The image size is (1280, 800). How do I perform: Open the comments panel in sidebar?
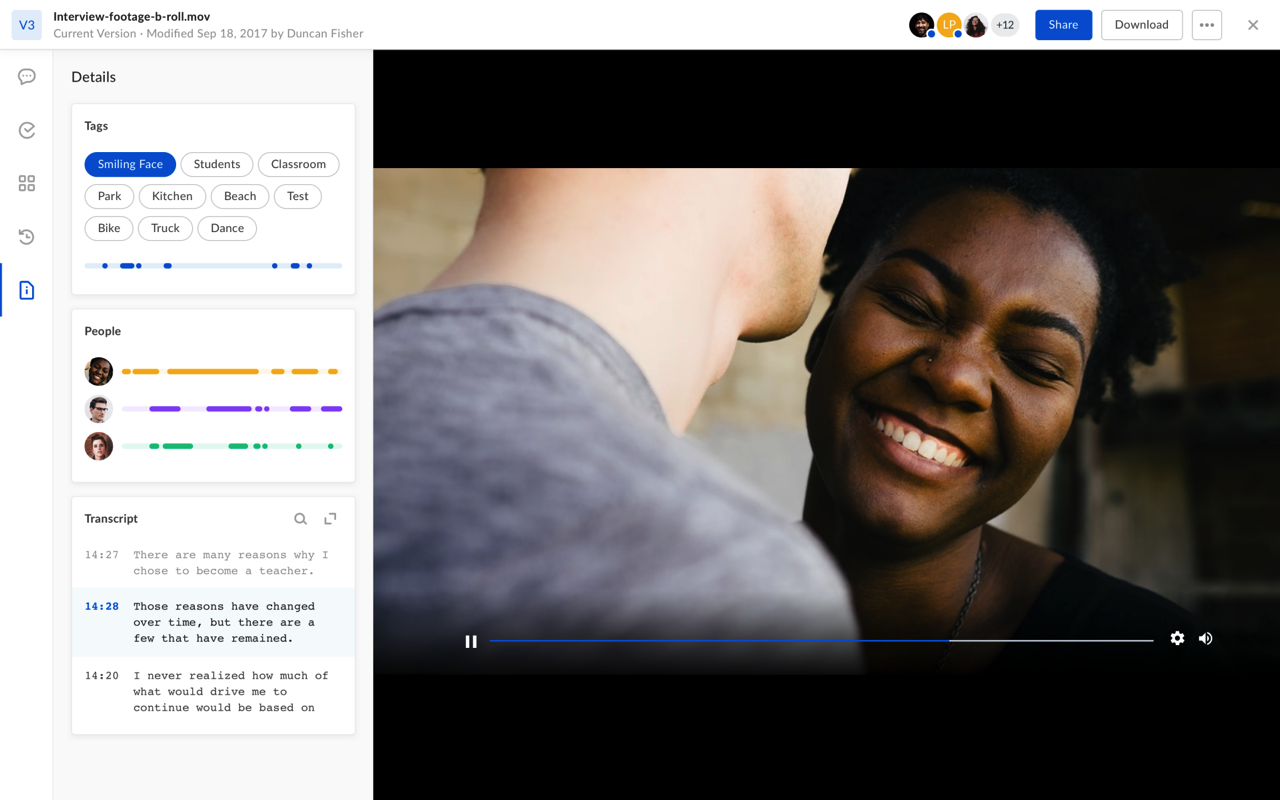(x=27, y=77)
